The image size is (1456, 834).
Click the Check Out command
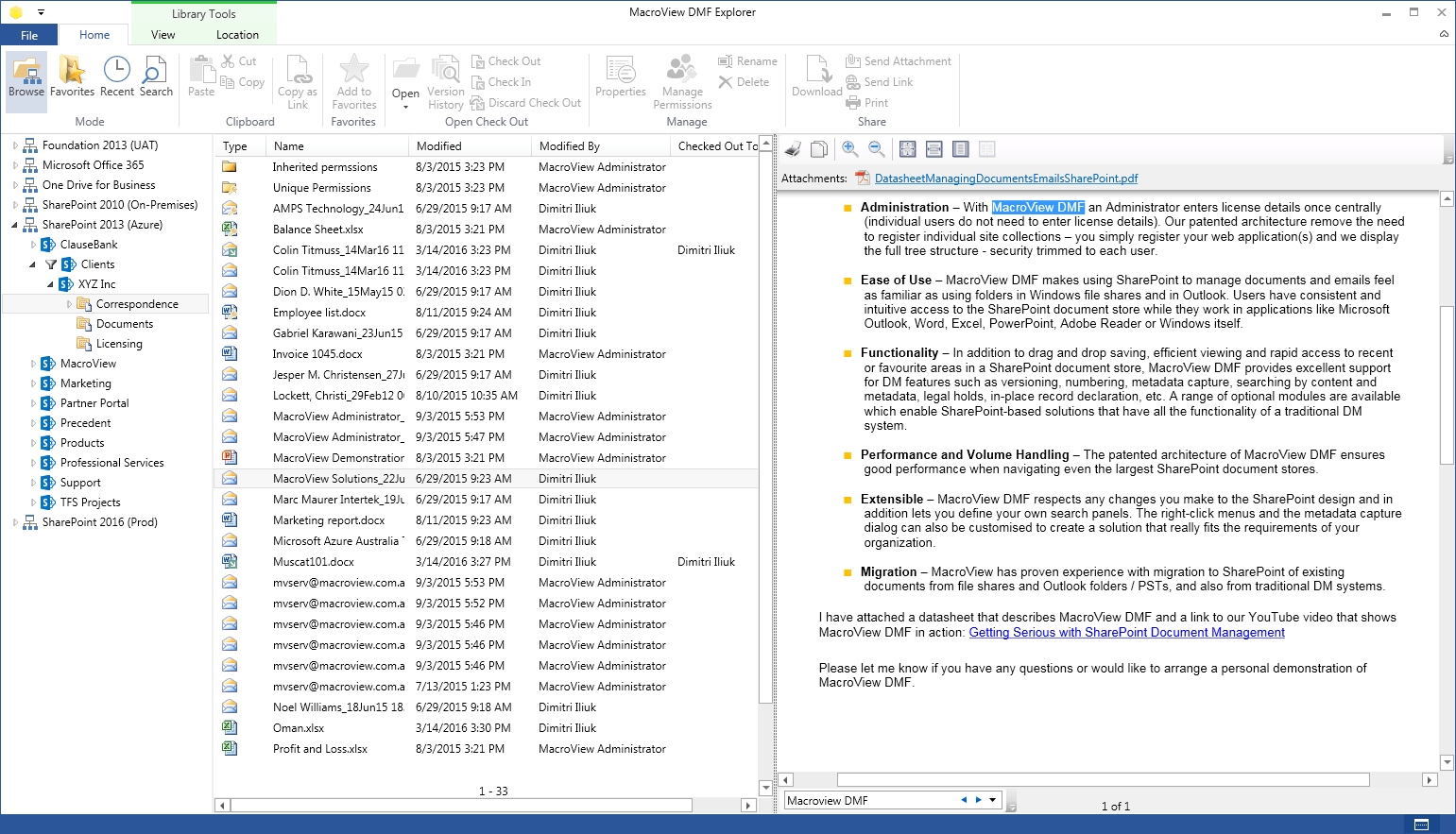pos(506,61)
